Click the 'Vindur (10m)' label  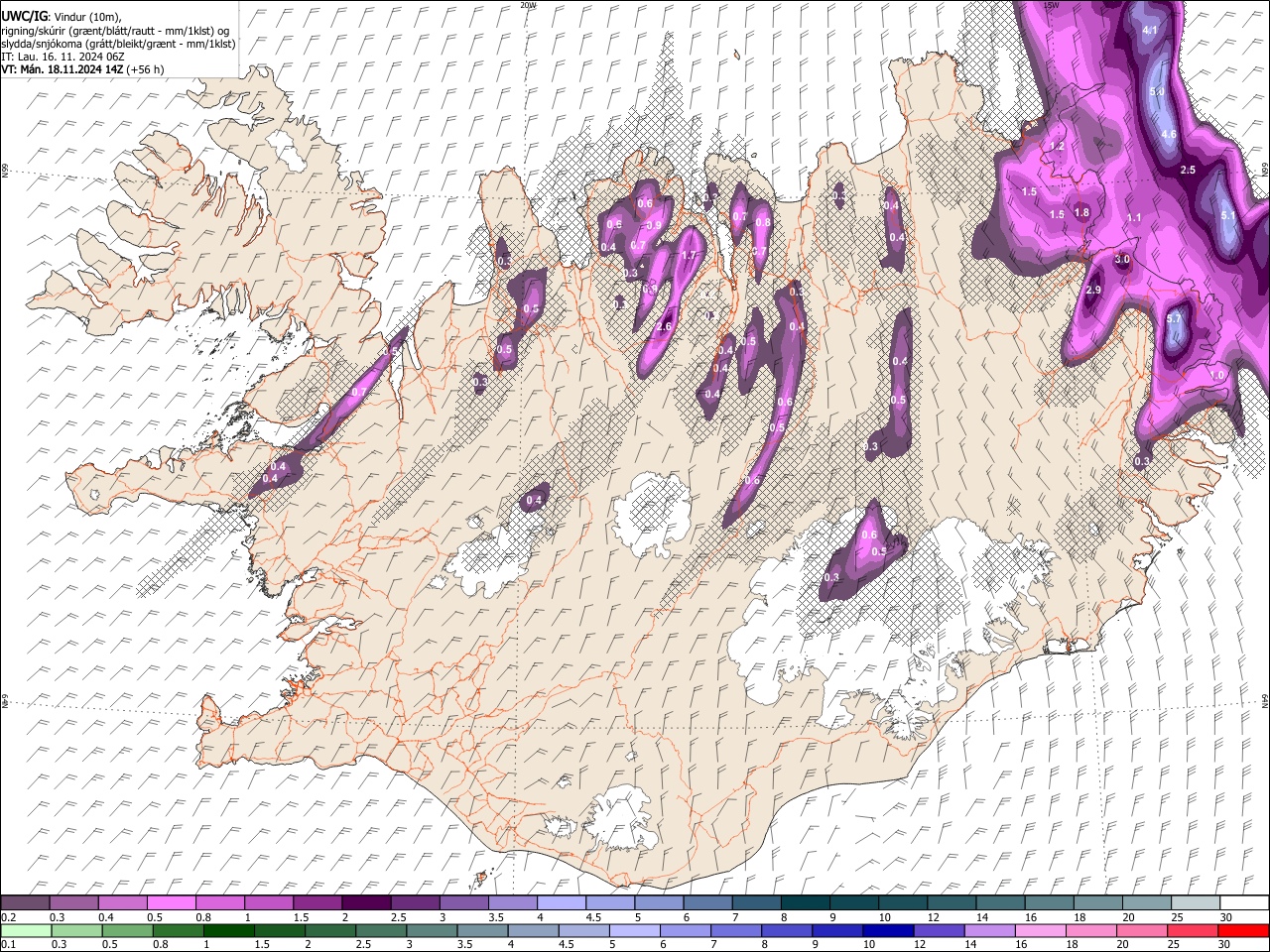point(85,17)
